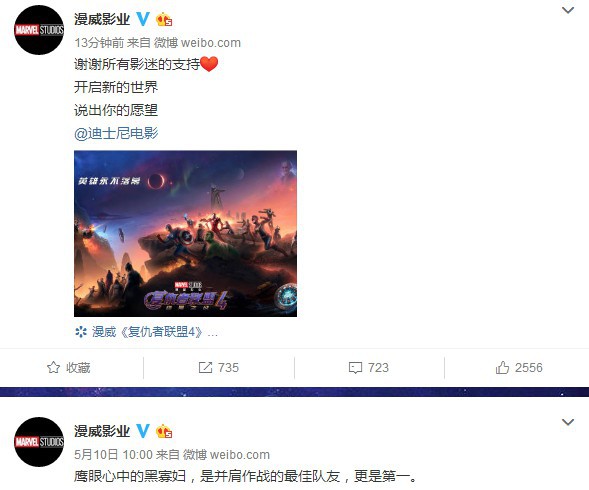Click the crown membership badge on the first post

coord(164,20)
